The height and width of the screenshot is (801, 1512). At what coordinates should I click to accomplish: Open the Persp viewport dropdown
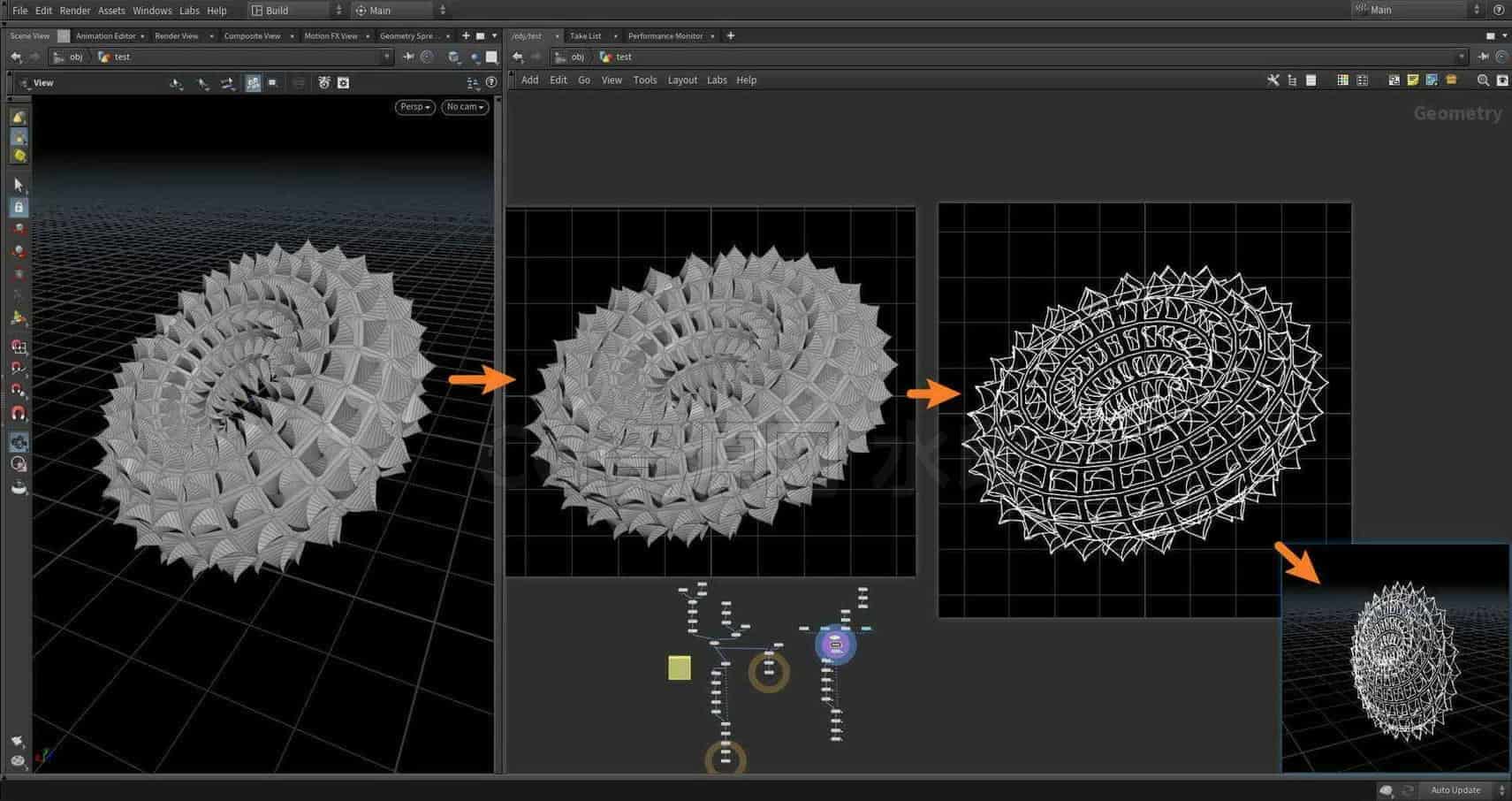[x=414, y=107]
